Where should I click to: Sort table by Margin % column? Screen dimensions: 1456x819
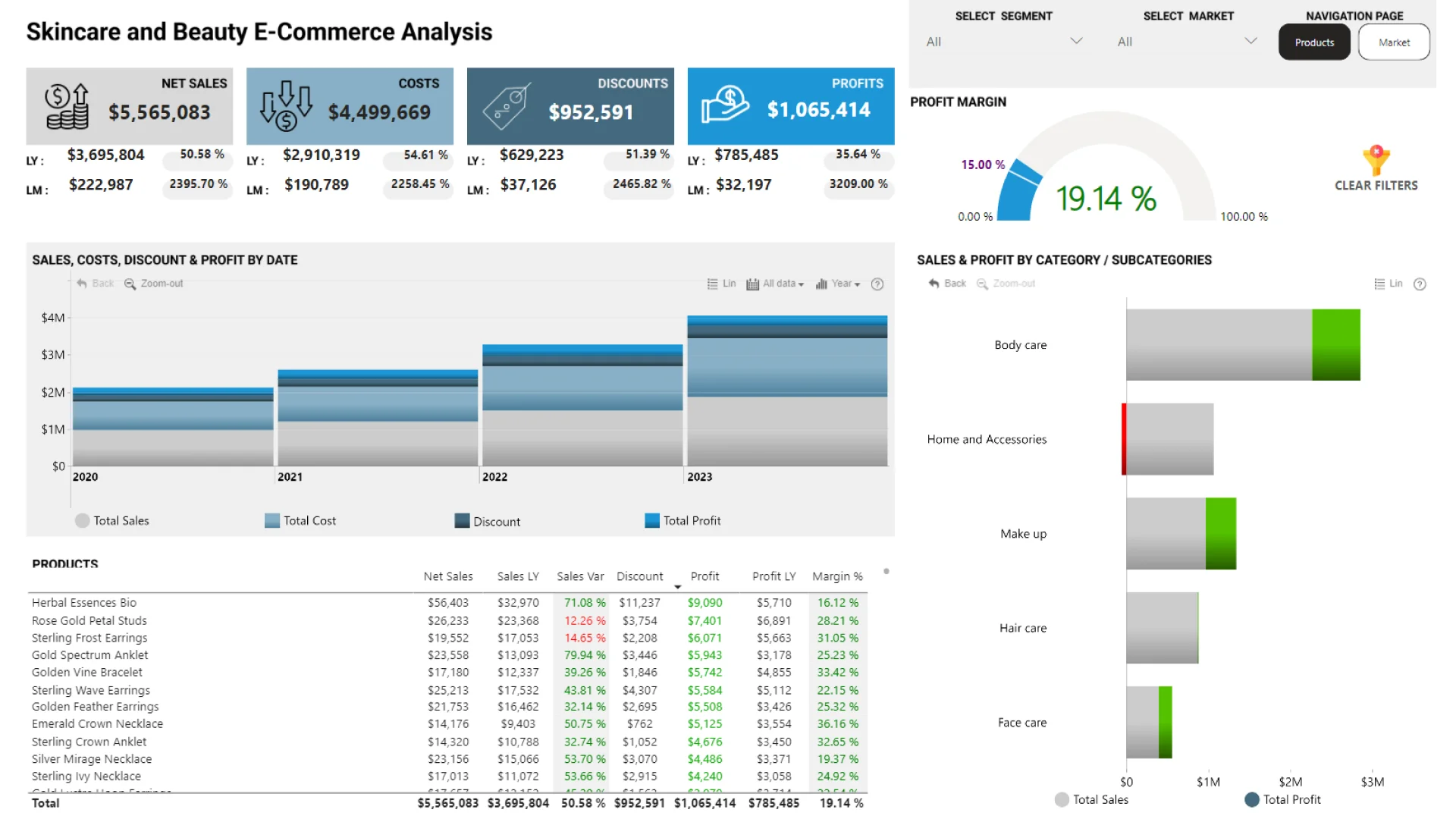837,577
